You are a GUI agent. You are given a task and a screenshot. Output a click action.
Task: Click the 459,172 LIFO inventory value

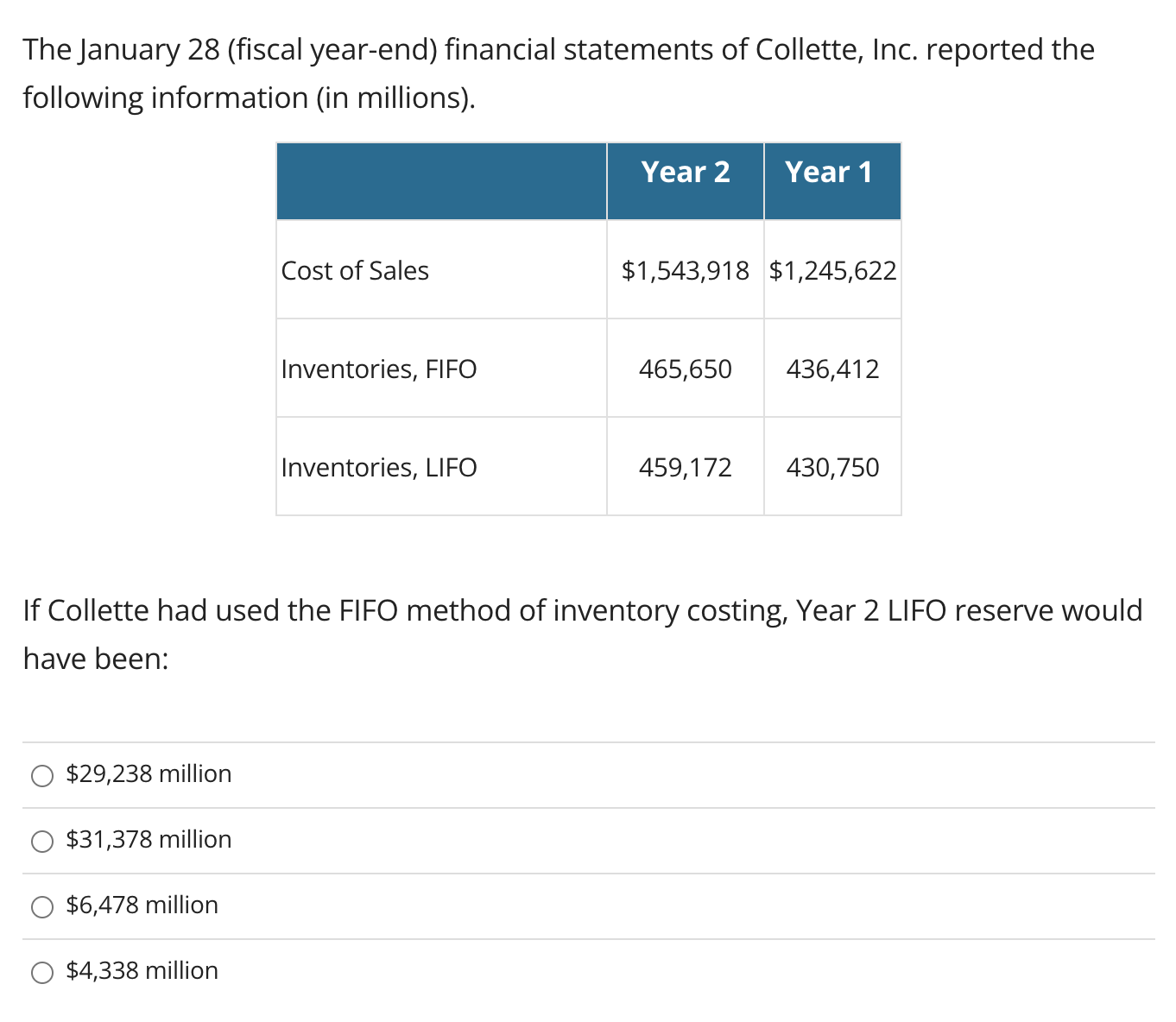pyautogui.click(x=685, y=467)
